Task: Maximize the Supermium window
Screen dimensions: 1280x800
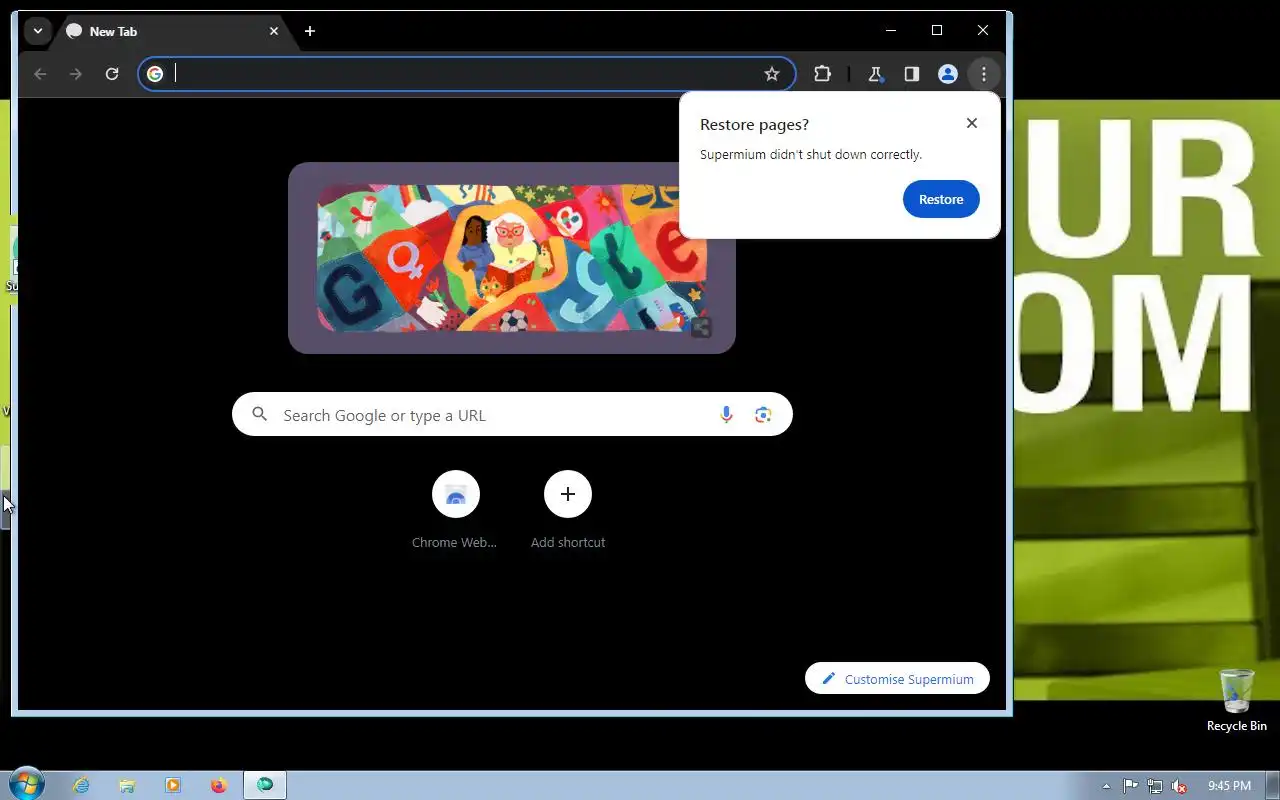Action: pos(937,31)
